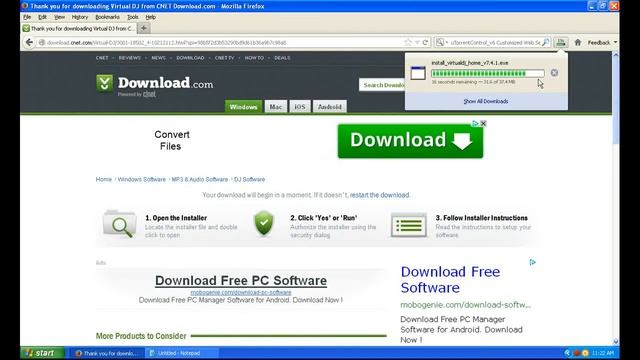This screenshot has height=360, width=640.
Task: Click the Firefox back arrow button
Action: (x=29, y=42)
